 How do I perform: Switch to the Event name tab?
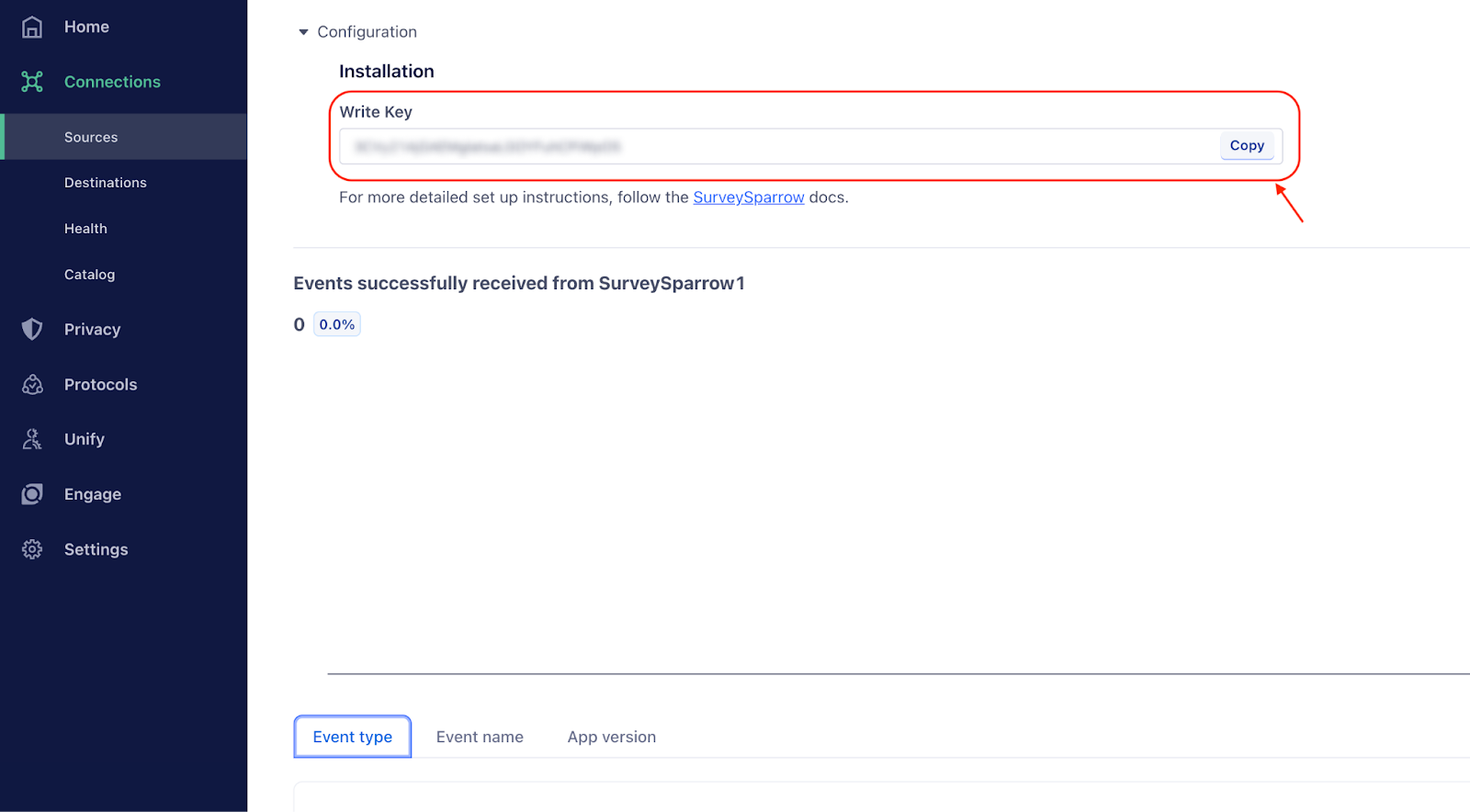tap(480, 737)
